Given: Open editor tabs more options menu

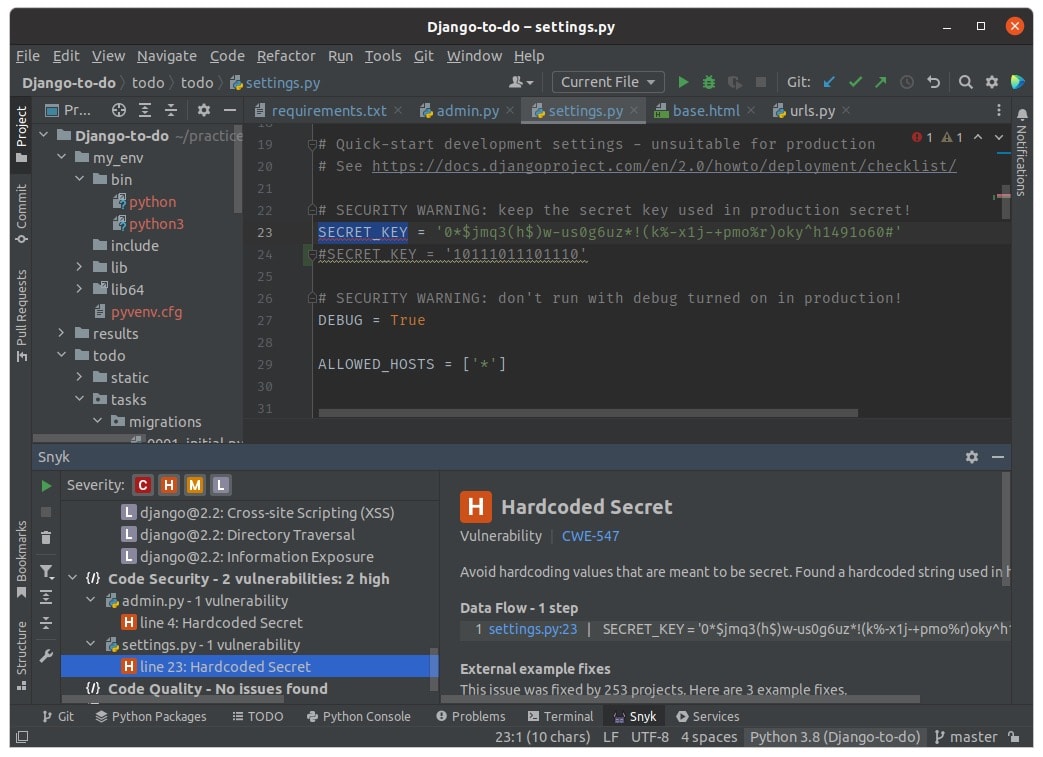Looking at the screenshot, I should tap(998, 110).
